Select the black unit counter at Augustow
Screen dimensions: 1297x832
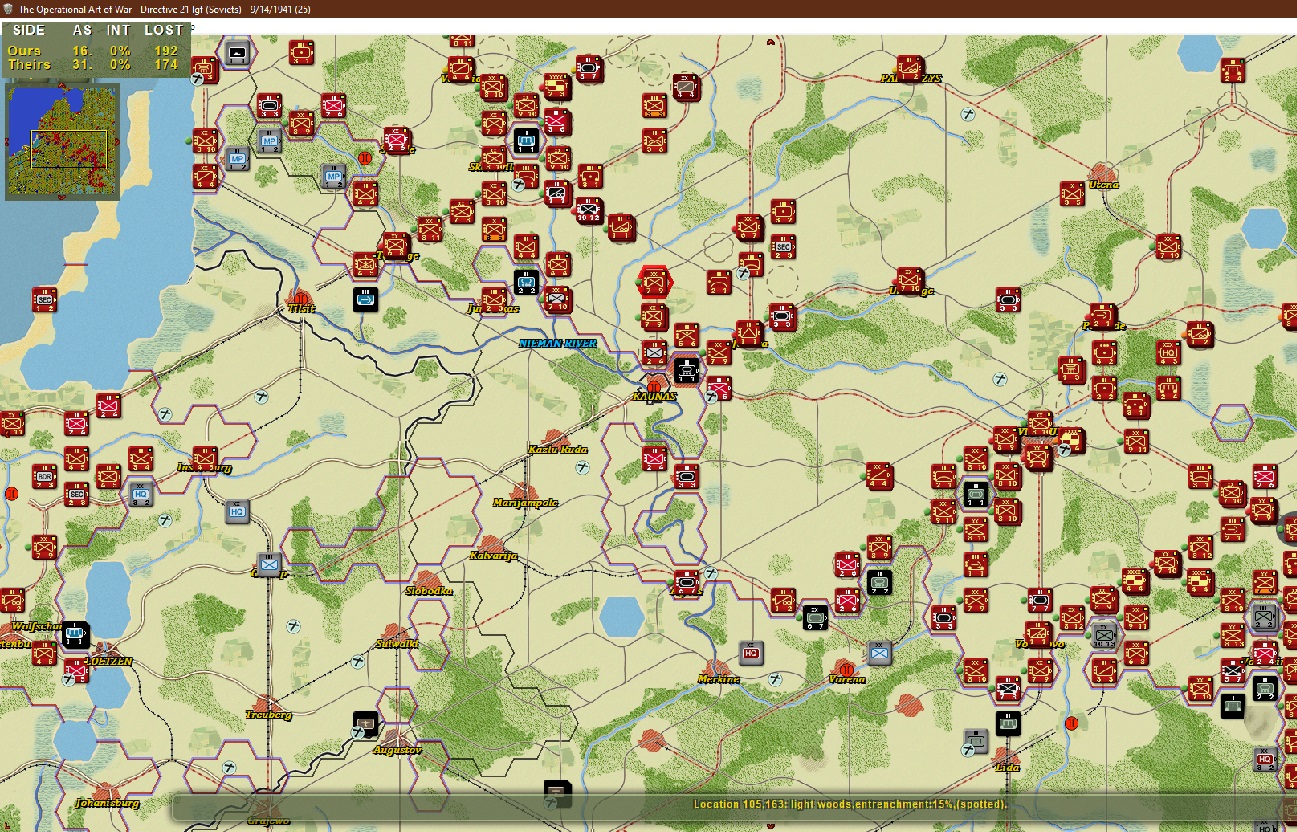pos(366,723)
